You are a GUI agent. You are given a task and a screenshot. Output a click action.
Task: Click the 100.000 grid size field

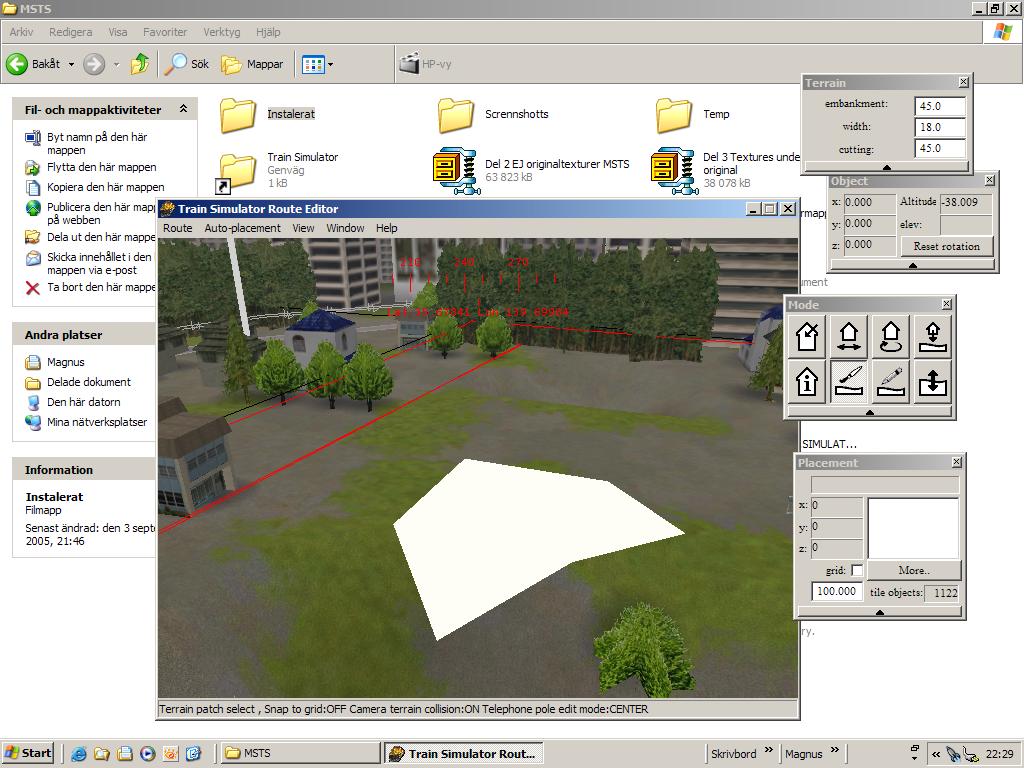pyautogui.click(x=837, y=591)
